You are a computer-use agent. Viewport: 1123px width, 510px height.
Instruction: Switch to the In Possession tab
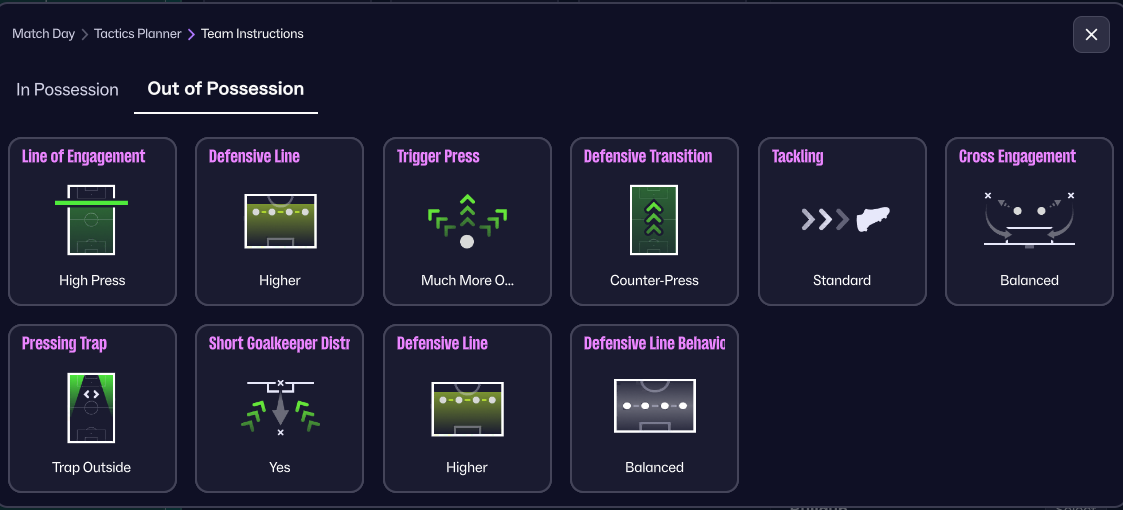coord(67,90)
